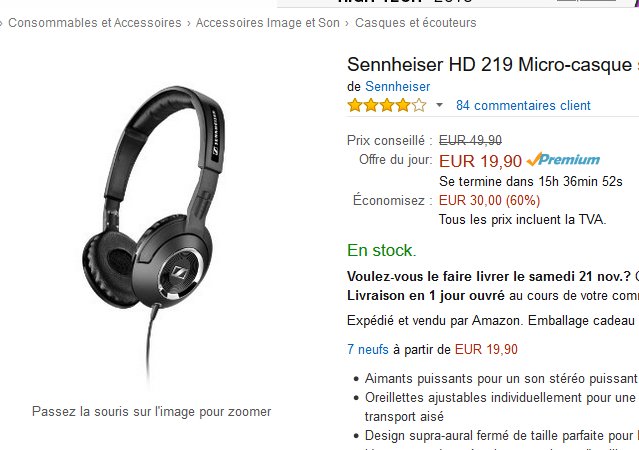The width and height of the screenshot is (639, 450).
Task: Go to Accessoires Image et Son breadcrumb
Action: [x=268, y=23]
